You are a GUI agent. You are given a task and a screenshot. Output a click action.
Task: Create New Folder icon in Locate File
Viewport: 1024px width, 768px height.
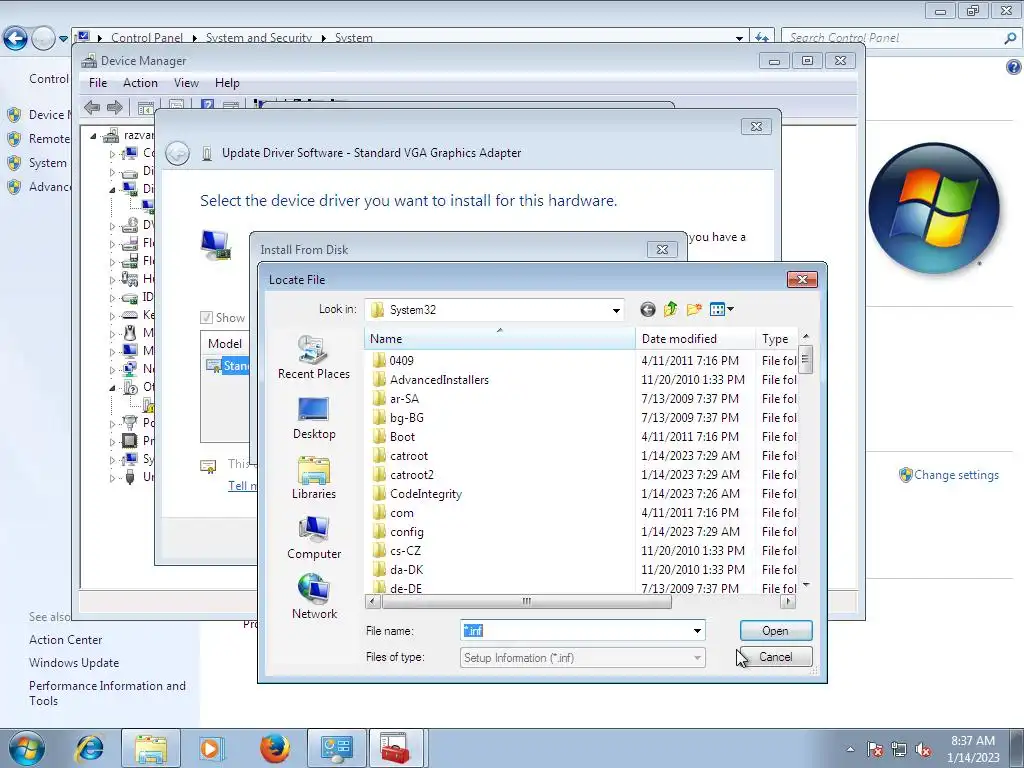694,310
